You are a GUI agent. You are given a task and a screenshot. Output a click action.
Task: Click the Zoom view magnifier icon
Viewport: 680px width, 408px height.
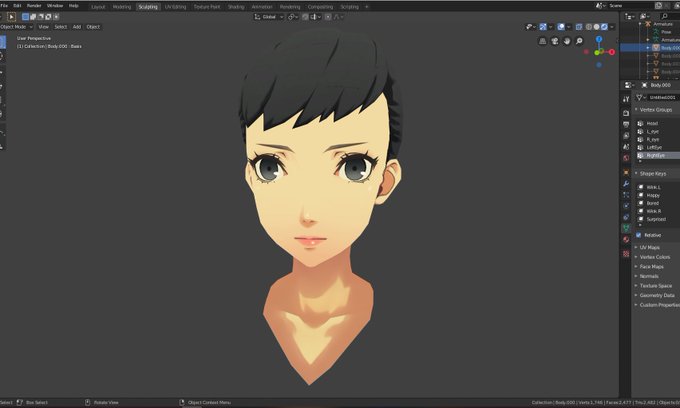(x=579, y=41)
